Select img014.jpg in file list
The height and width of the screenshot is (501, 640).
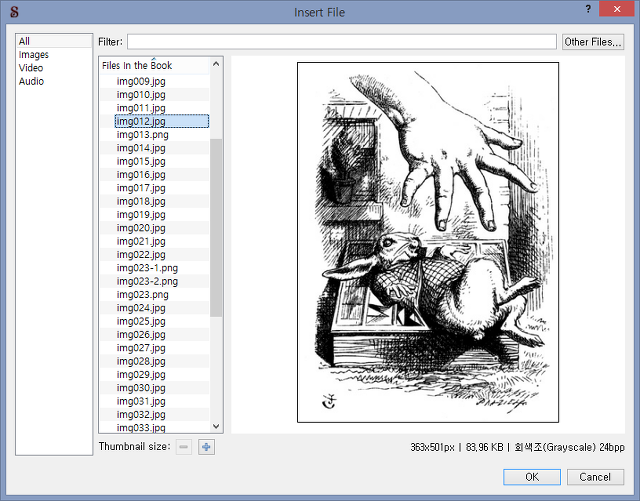click(x=141, y=148)
